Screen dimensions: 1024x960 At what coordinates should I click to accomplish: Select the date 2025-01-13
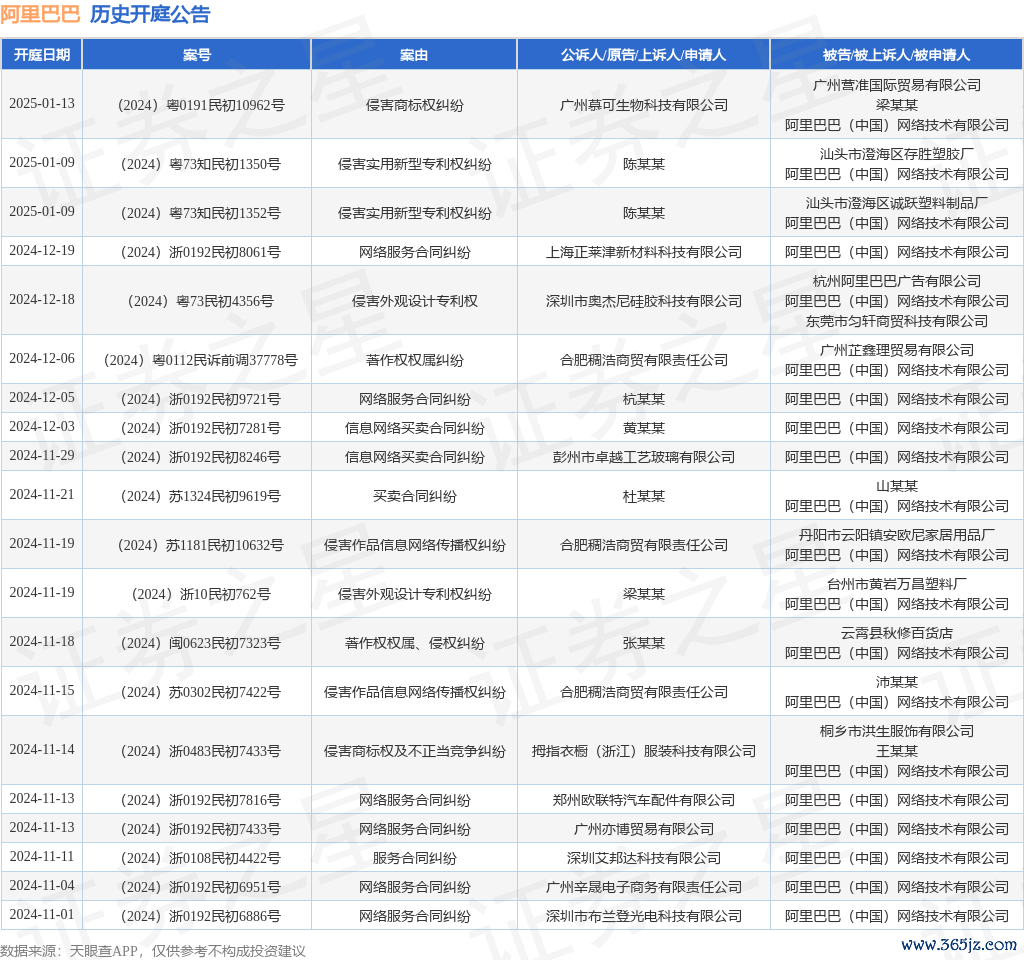42,104
